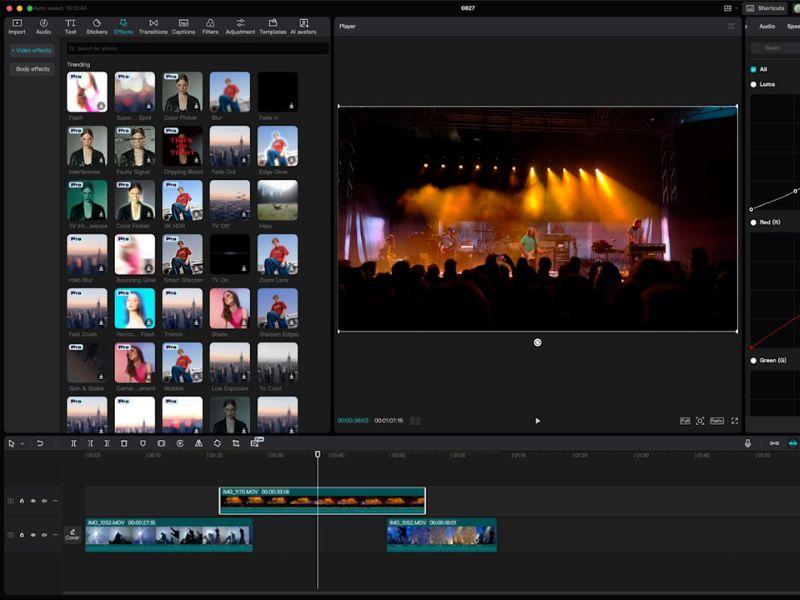Switch to the Captions tab
This screenshot has height=600, width=800.
pos(183,25)
